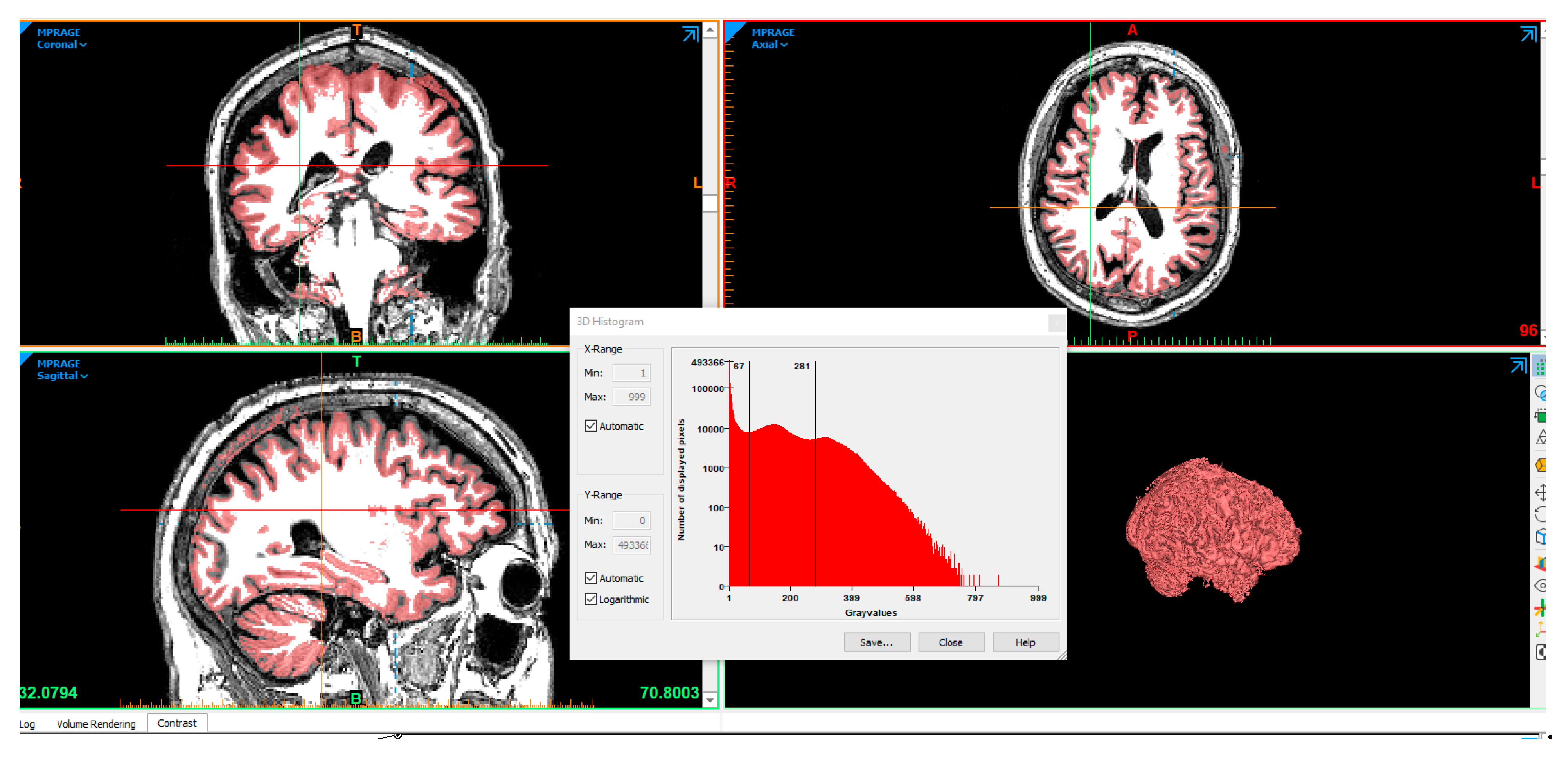Switch to the Volume Rendering tab

click(96, 724)
